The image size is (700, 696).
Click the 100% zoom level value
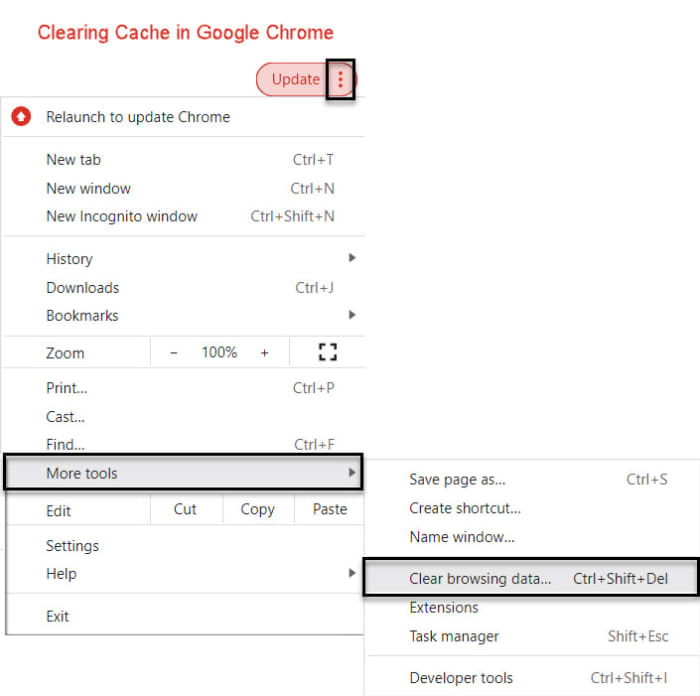pyautogui.click(x=219, y=353)
